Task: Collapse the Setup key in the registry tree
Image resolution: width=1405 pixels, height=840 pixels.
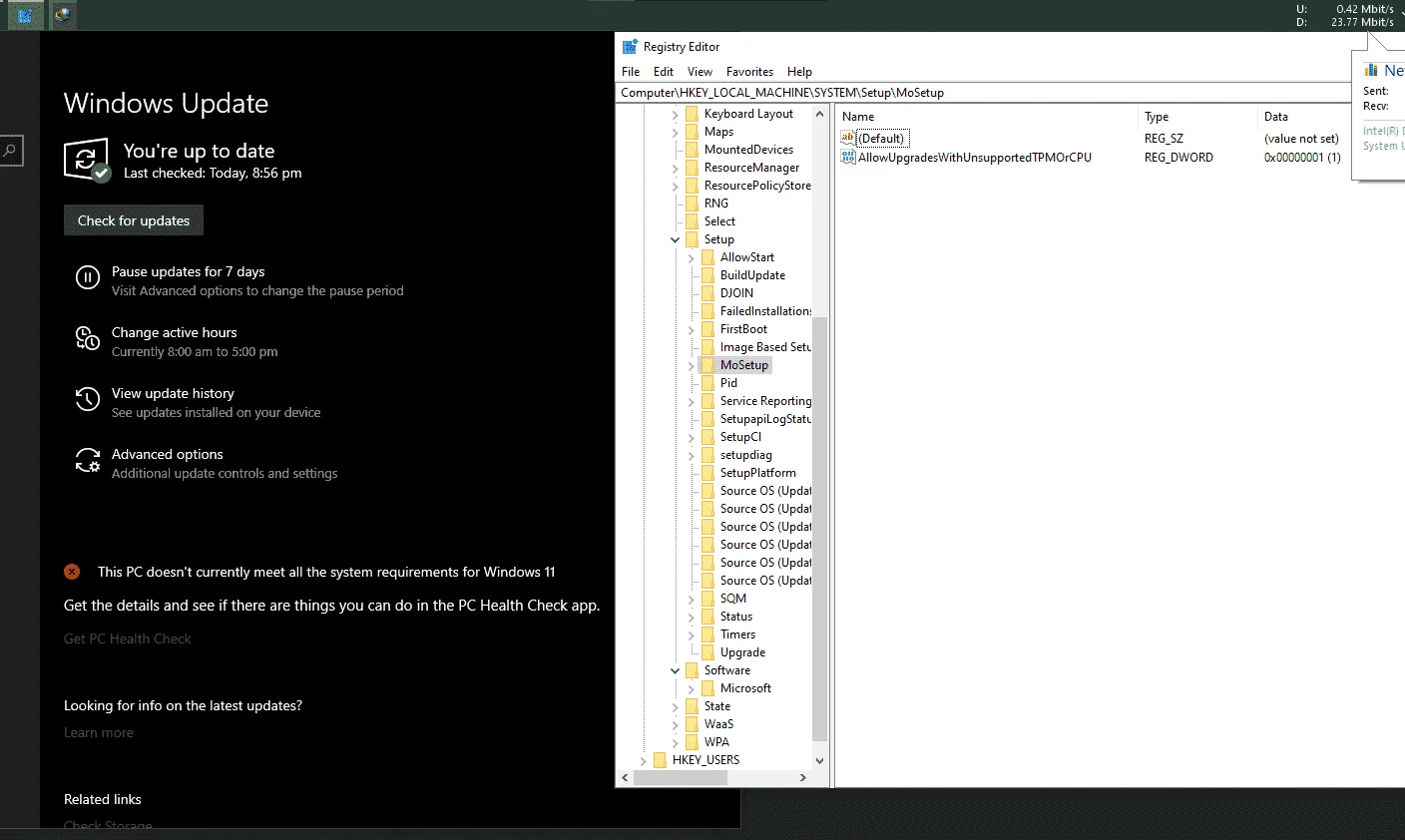Action: 676,239
